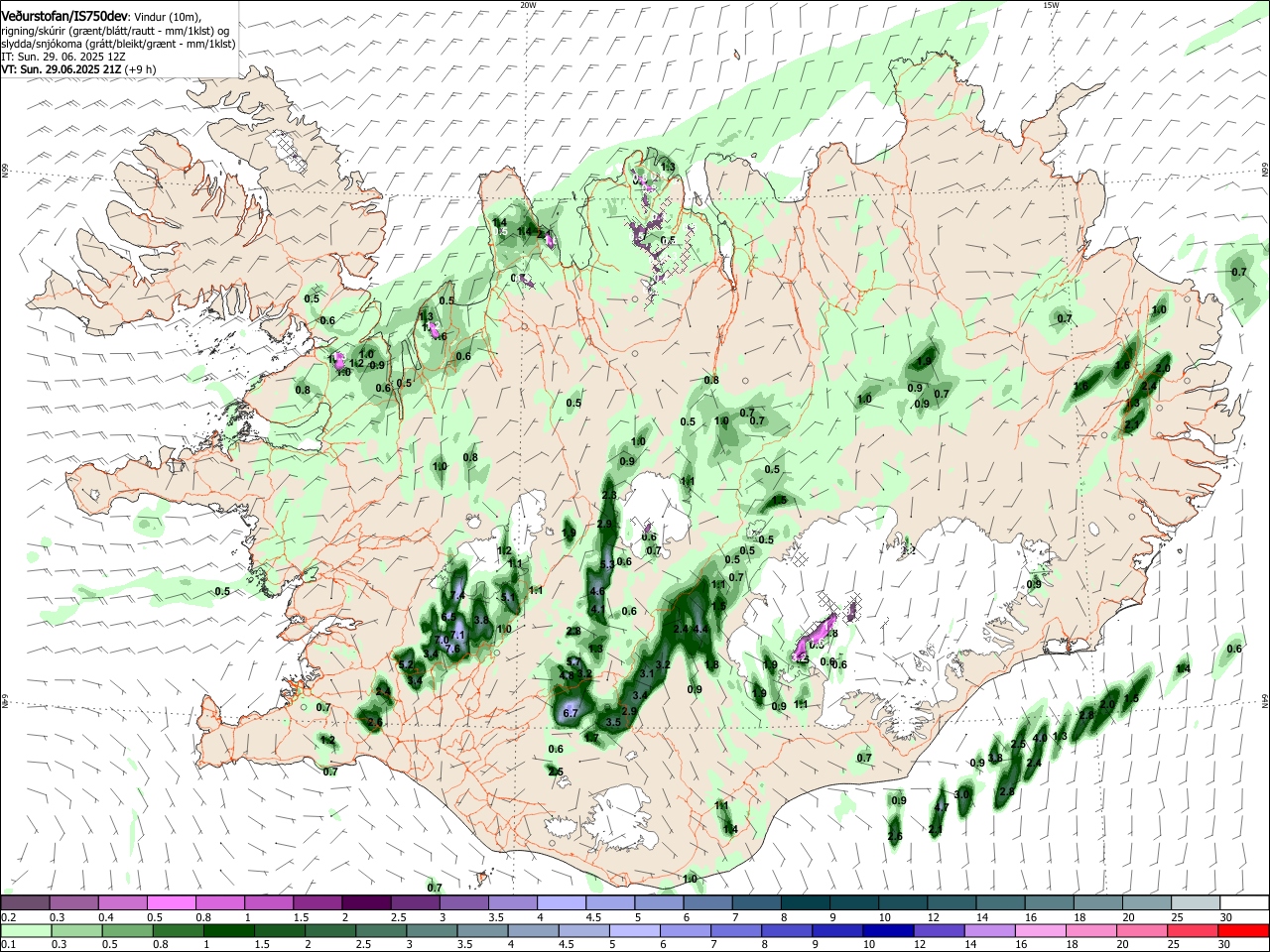The width and height of the screenshot is (1270, 952).
Task: Select the greyish mauve swatch between 0.2 and 0.3
Action: 24,902
